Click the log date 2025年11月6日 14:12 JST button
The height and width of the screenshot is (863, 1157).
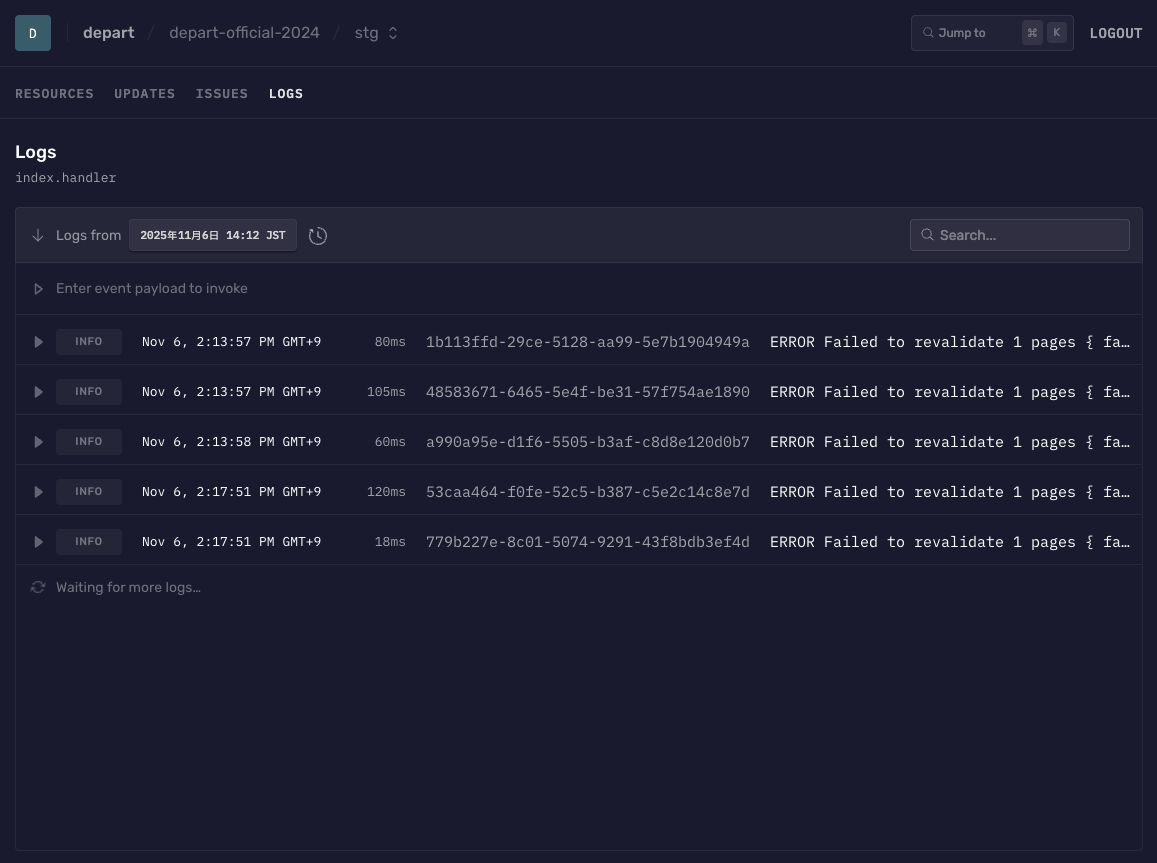212,236
